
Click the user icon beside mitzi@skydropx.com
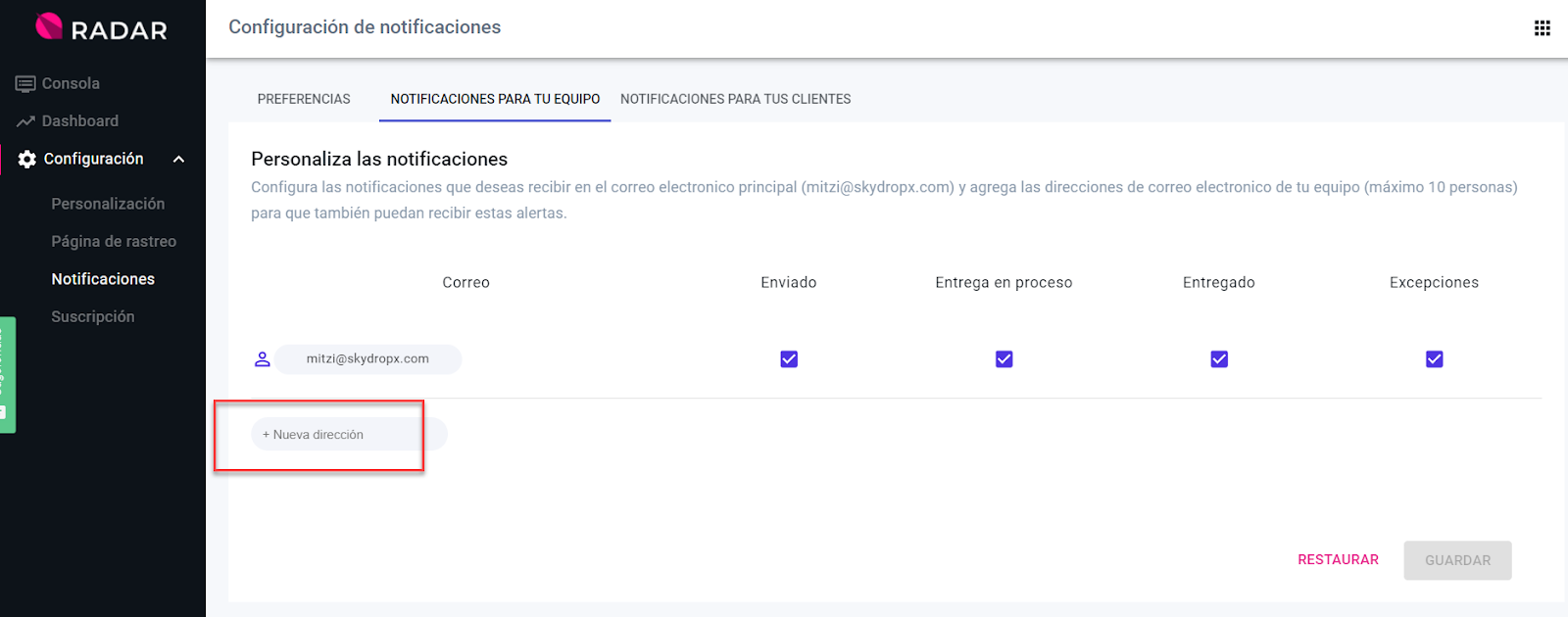click(262, 359)
